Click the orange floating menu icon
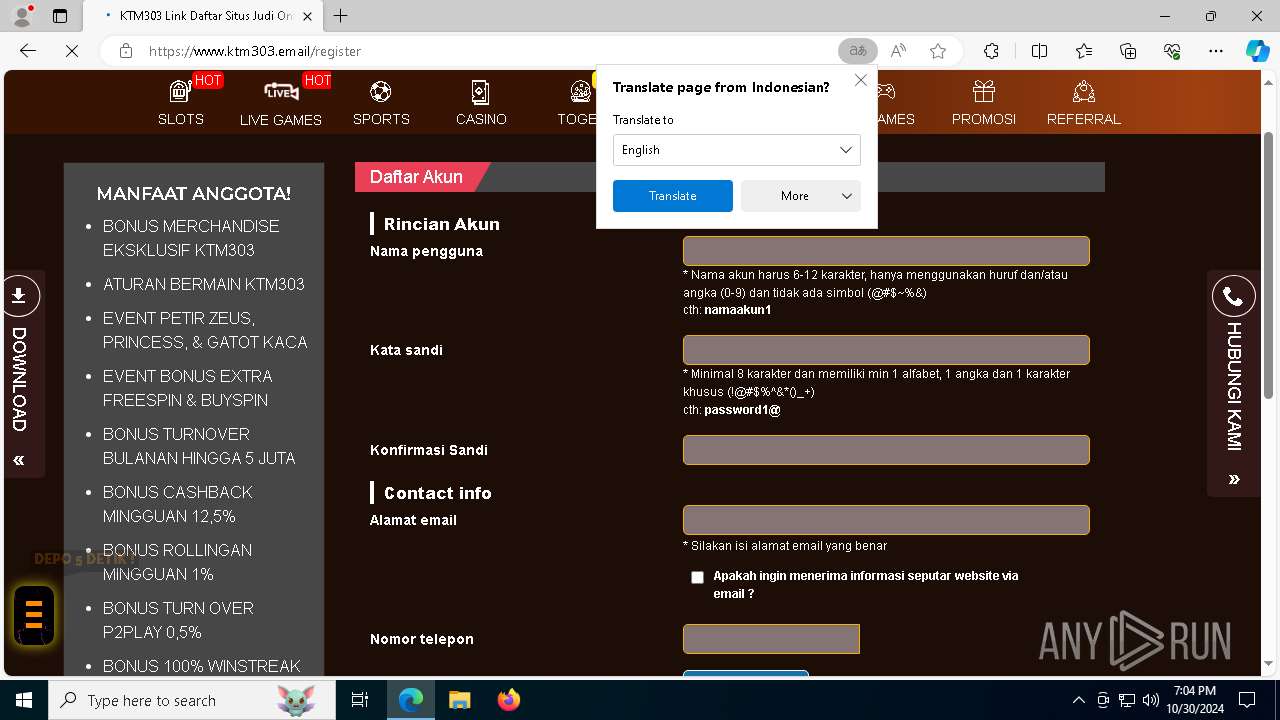The image size is (1280, 720). coord(34,615)
